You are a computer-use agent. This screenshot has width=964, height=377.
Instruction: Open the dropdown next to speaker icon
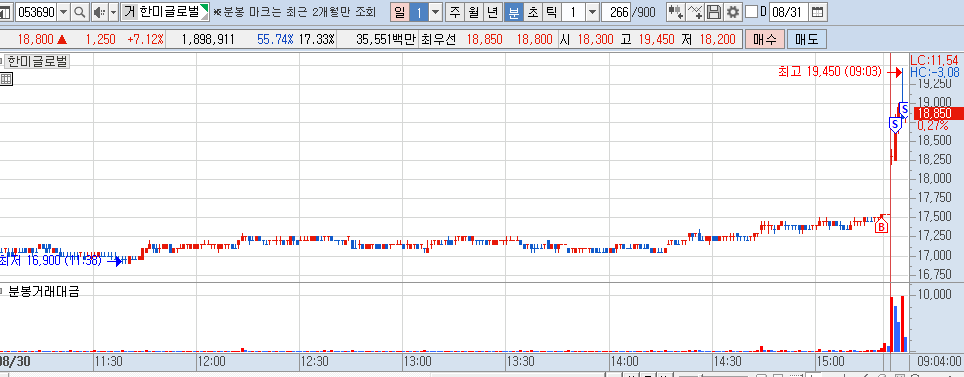pos(113,12)
